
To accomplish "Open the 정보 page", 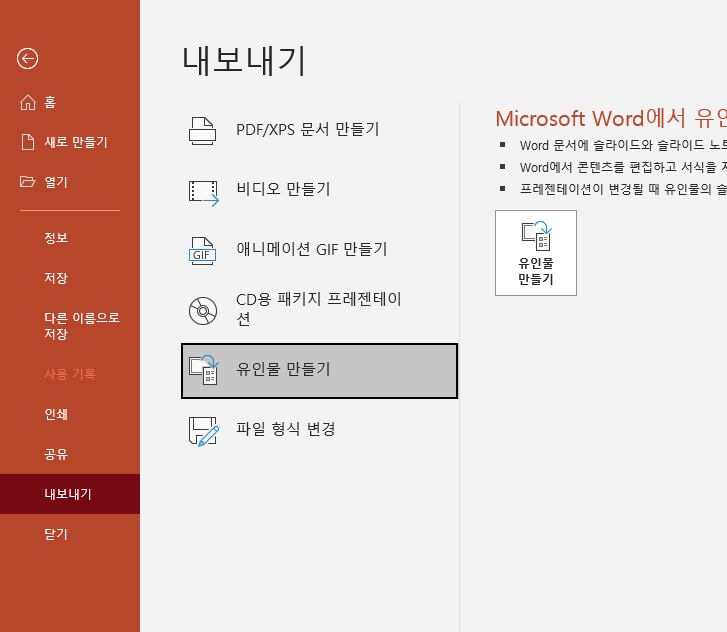I will pyautogui.click(x=70, y=238).
